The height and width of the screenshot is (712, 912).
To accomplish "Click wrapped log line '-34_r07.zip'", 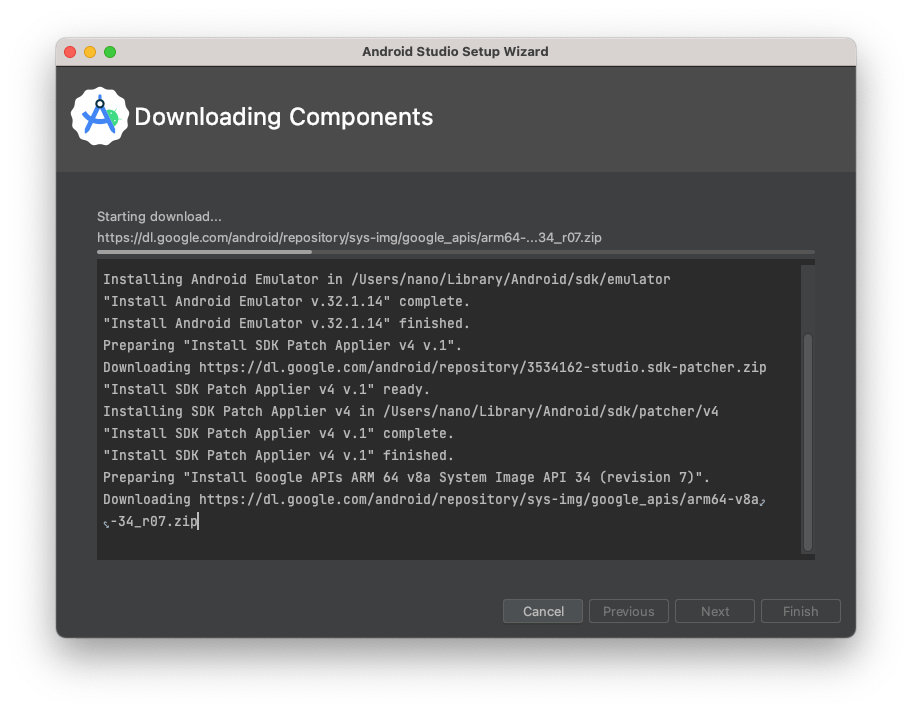I will (x=151, y=522).
